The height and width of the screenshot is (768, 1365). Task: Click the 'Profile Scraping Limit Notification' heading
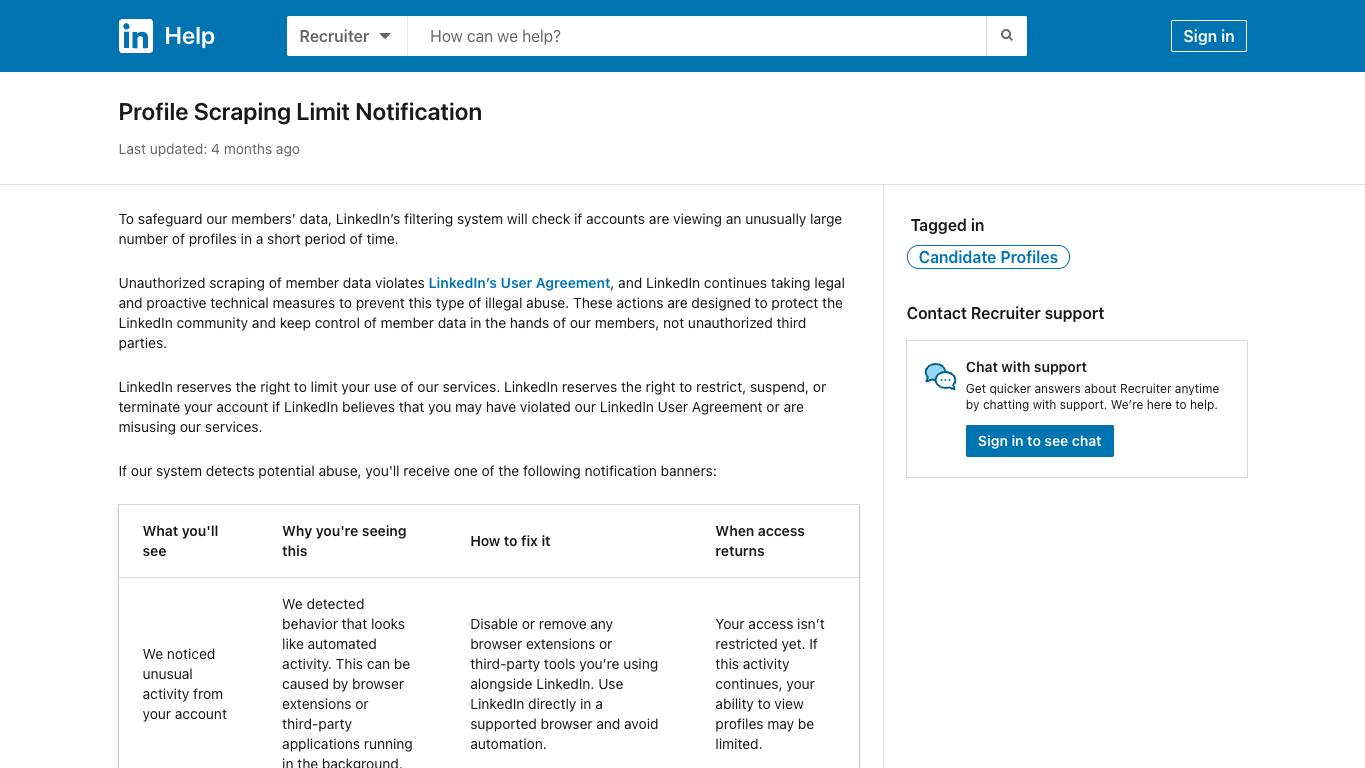pos(300,112)
